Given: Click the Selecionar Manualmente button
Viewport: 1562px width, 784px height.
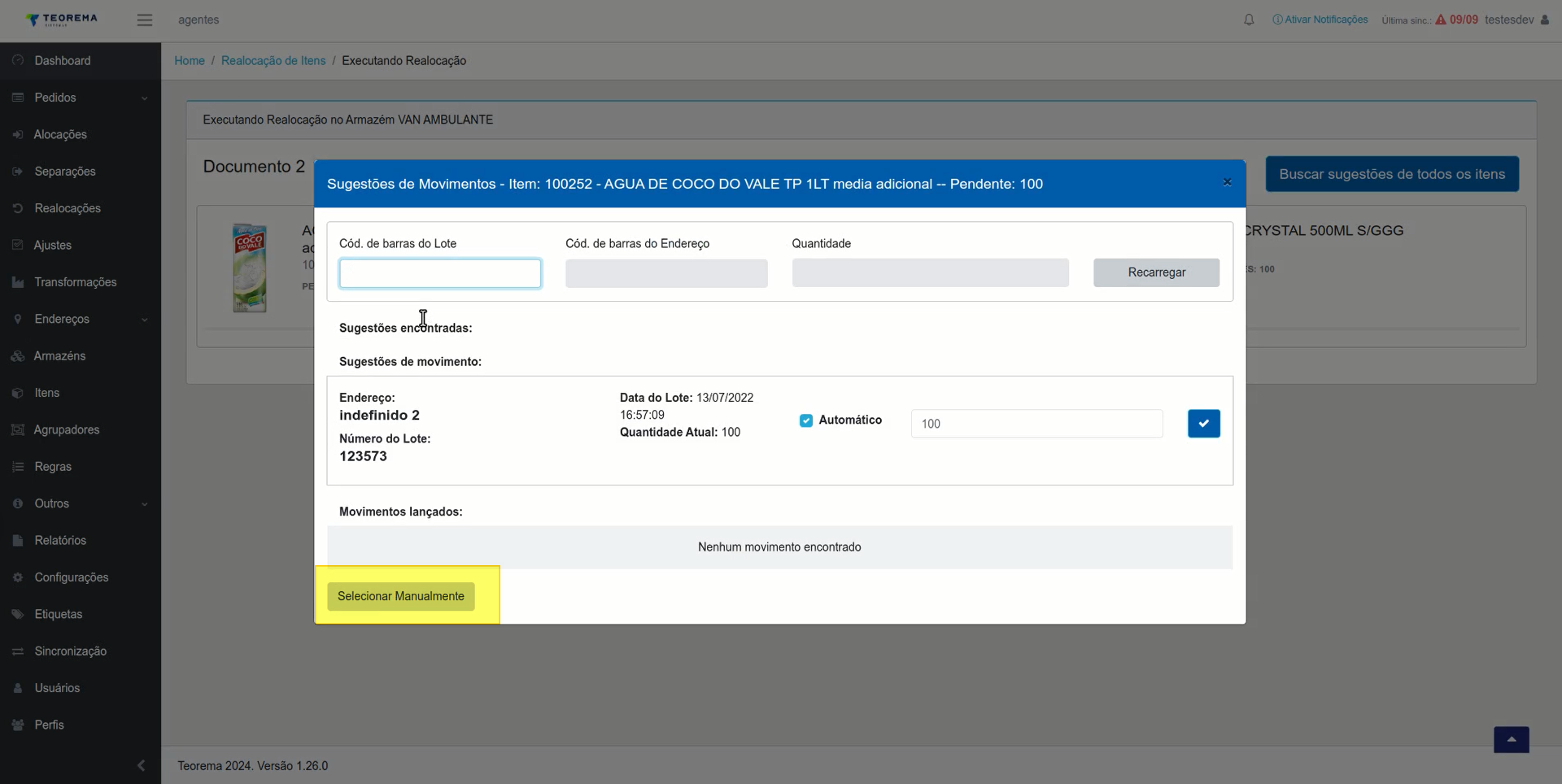Looking at the screenshot, I should coord(401,596).
